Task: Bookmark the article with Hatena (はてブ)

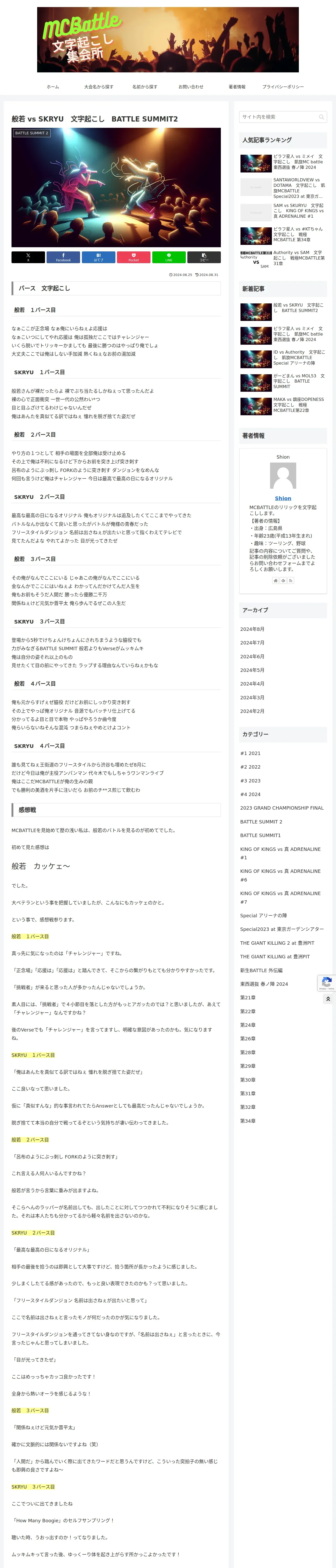Action: pos(99,257)
